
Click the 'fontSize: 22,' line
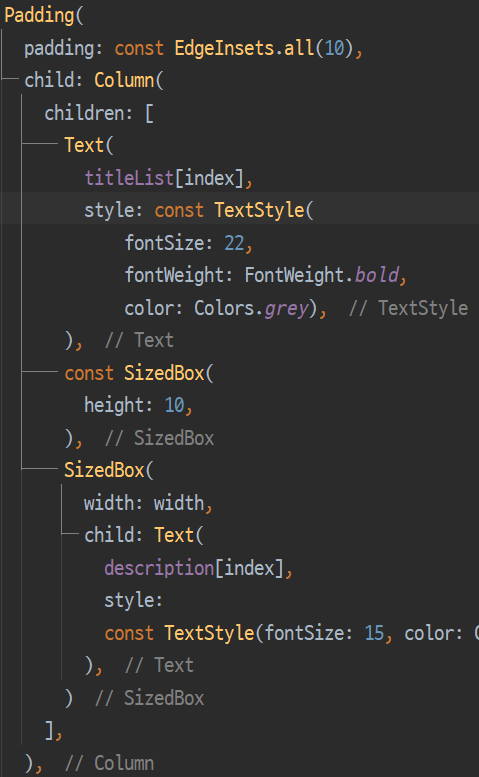pyautogui.click(x=189, y=243)
